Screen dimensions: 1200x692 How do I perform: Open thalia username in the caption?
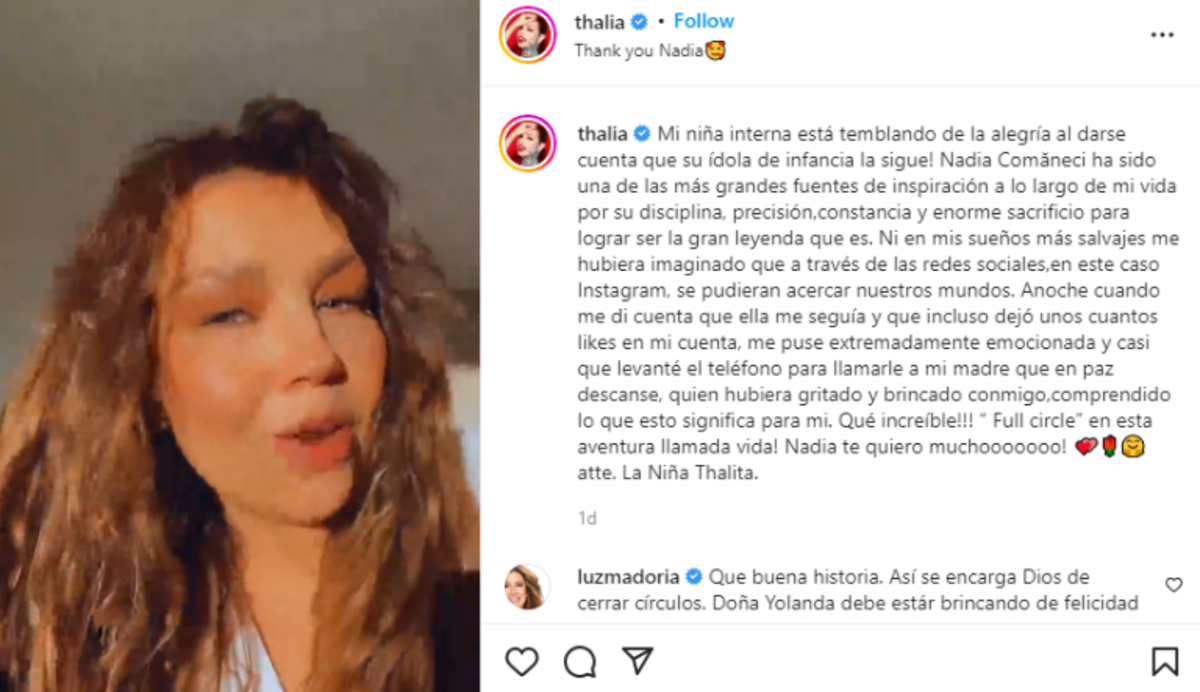(x=602, y=134)
